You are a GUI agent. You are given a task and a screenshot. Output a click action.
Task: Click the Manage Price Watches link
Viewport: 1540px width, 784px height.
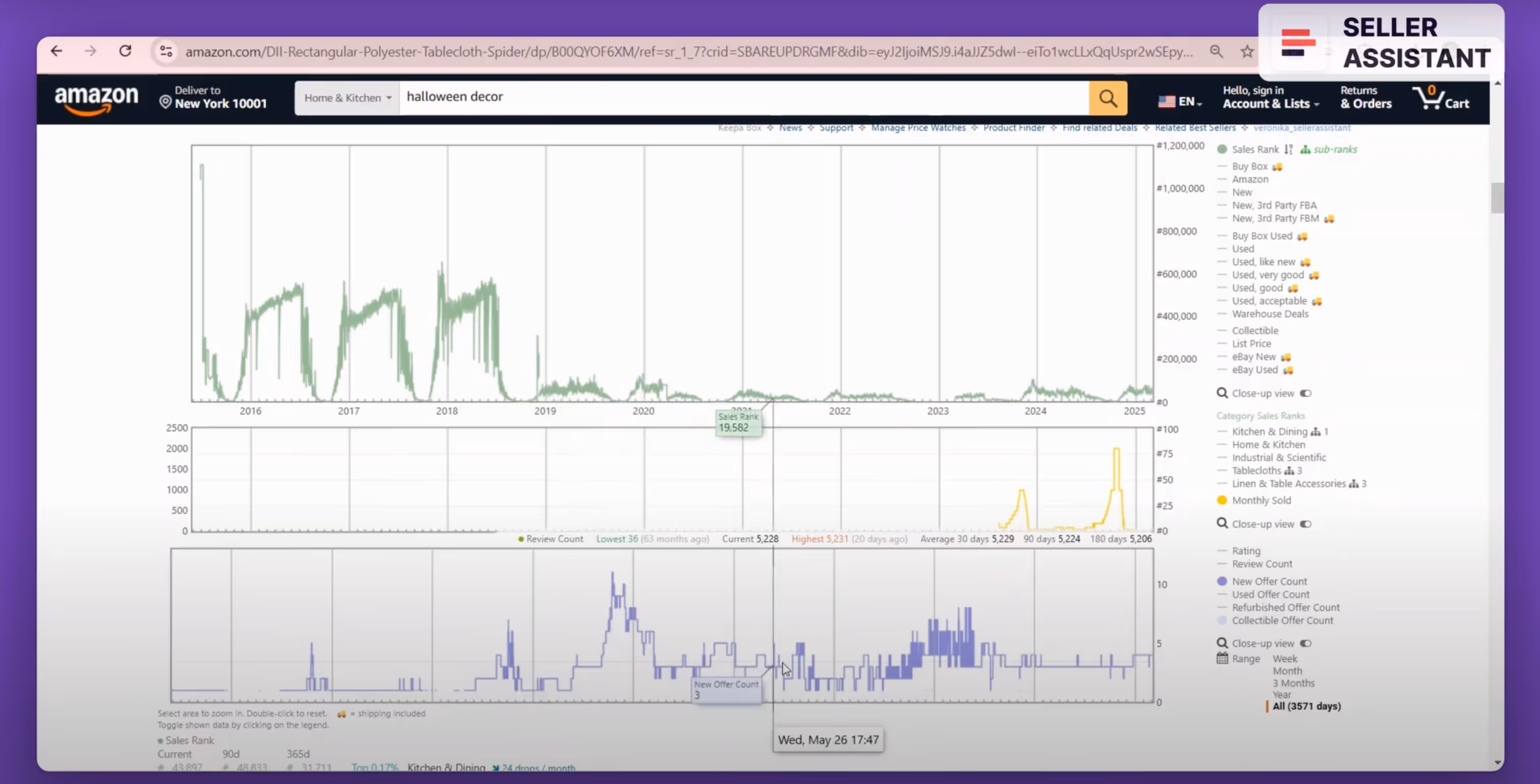point(918,128)
